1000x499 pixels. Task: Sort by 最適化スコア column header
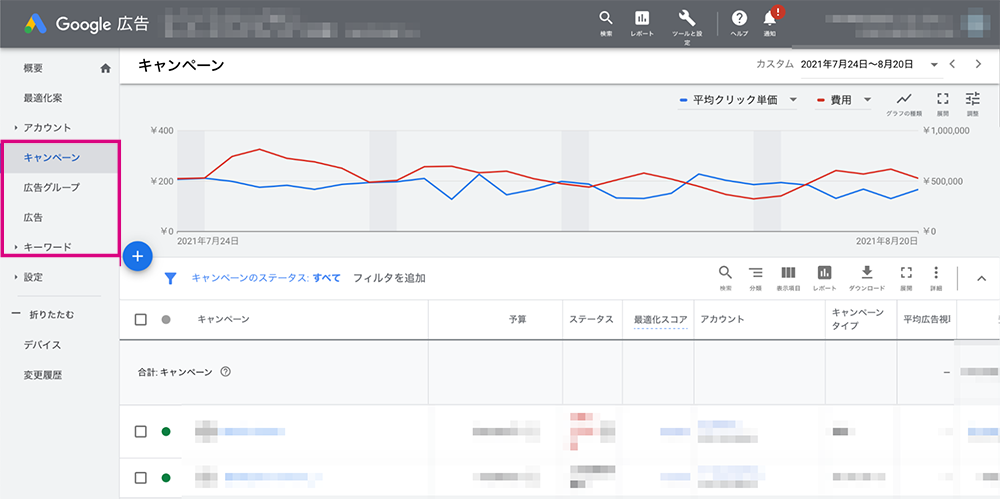tap(661, 320)
